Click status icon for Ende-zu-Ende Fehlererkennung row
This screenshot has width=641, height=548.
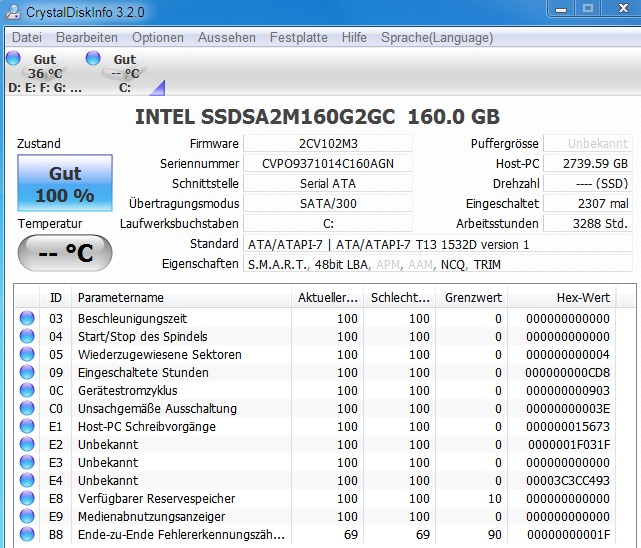(x=27, y=534)
